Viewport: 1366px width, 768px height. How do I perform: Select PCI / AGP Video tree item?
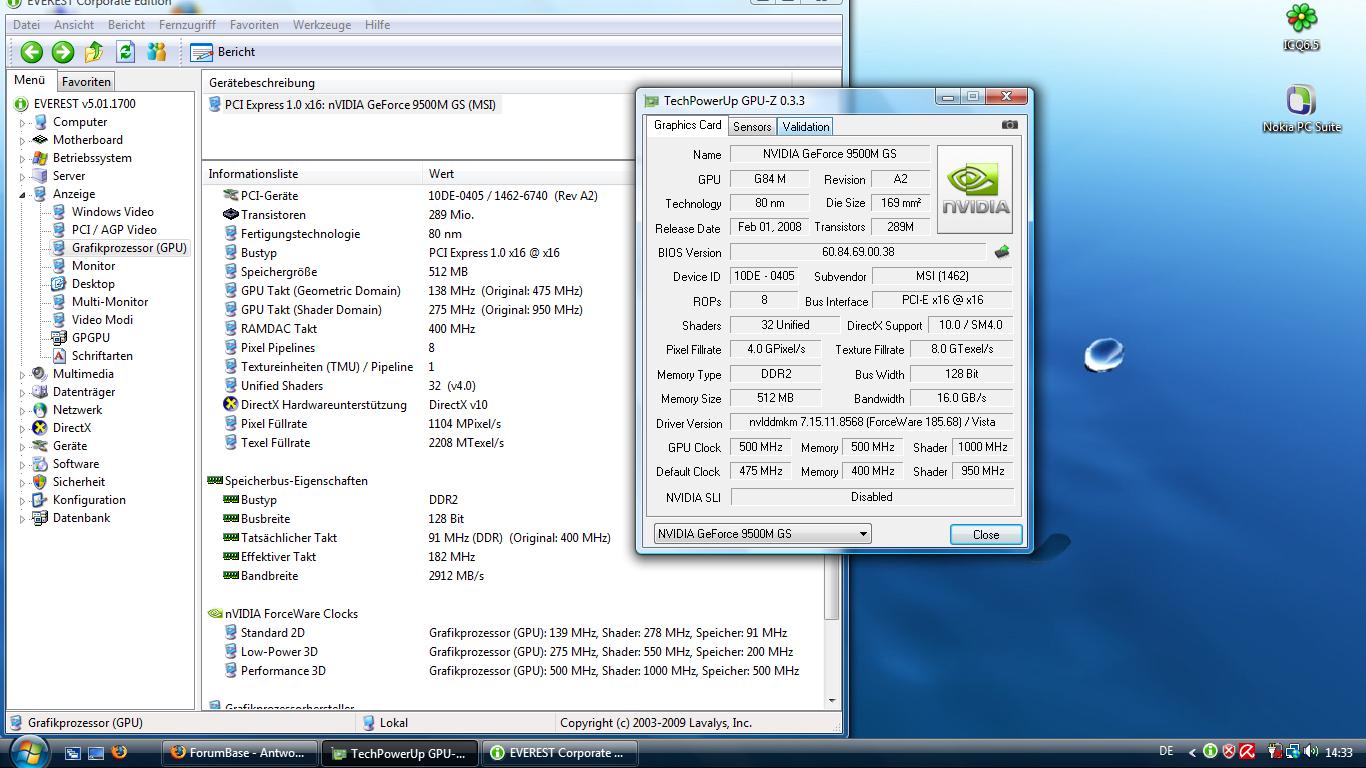coord(114,230)
